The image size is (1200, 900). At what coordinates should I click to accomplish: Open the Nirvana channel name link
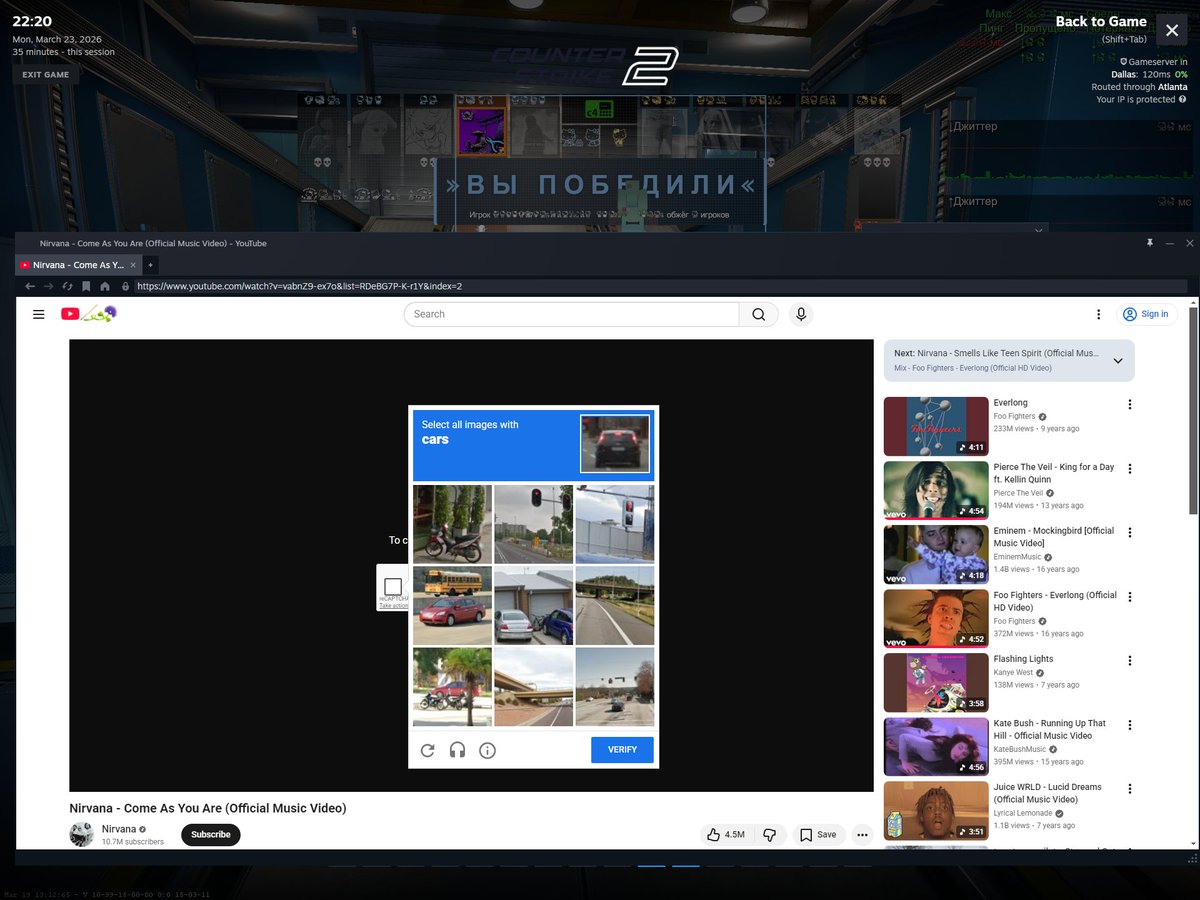119,829
